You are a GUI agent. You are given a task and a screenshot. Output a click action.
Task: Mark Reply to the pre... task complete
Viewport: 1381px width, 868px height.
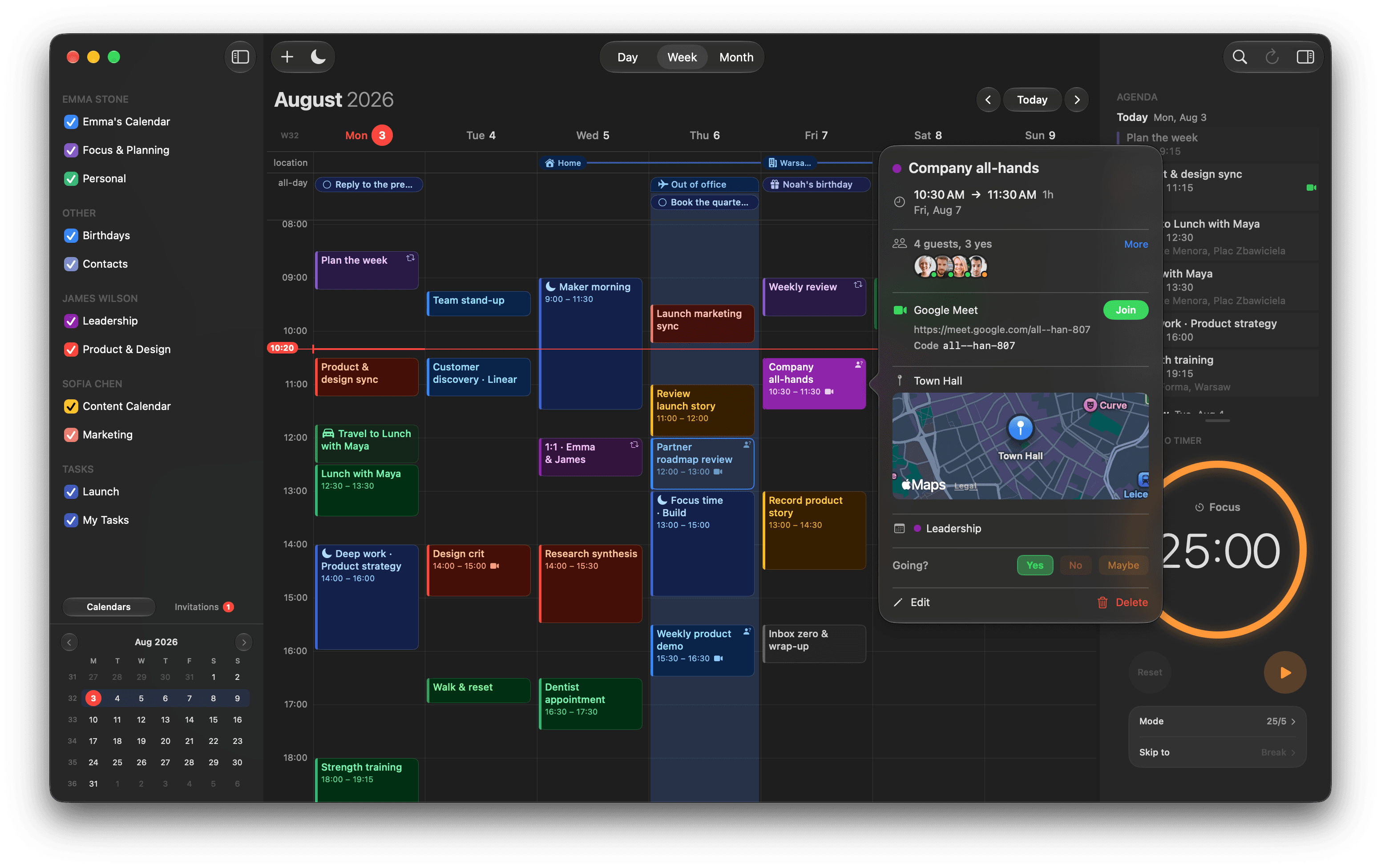(327, 184)
